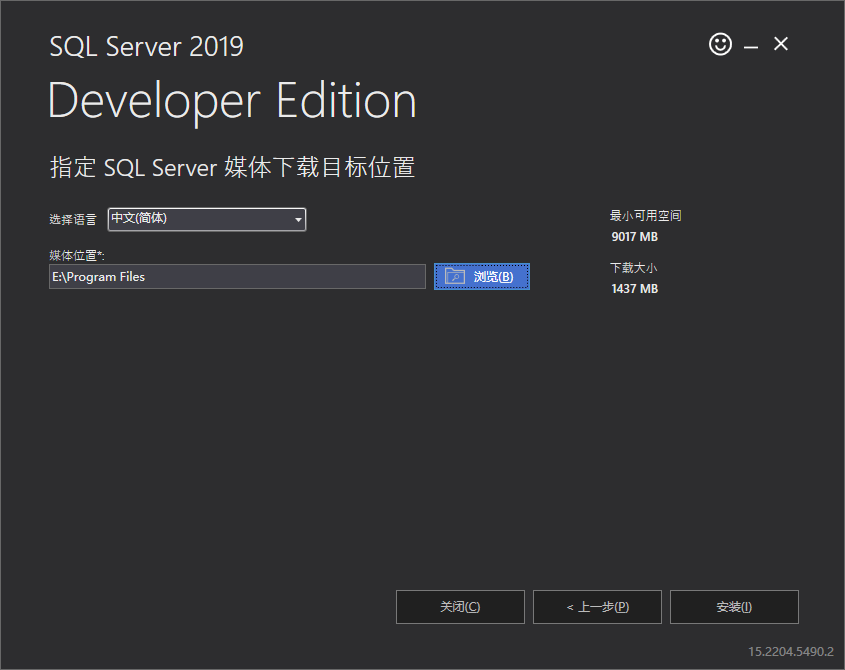This screenshot has width=845, height=670.
Task: Click the 9017 MB minimum space value
Action: (x=634, y=237)
